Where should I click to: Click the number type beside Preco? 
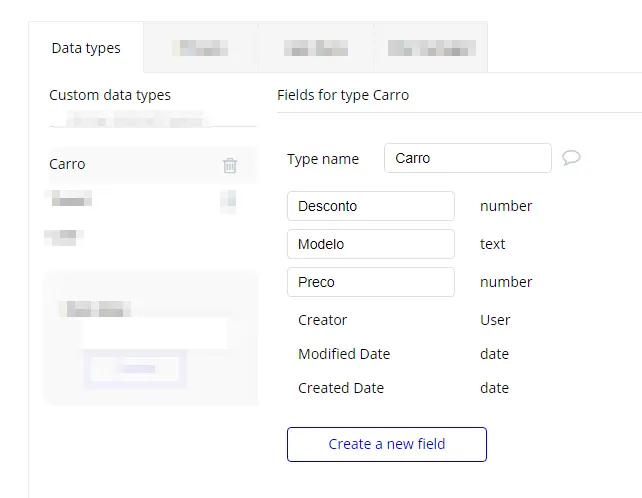click(x=506, y=282)
